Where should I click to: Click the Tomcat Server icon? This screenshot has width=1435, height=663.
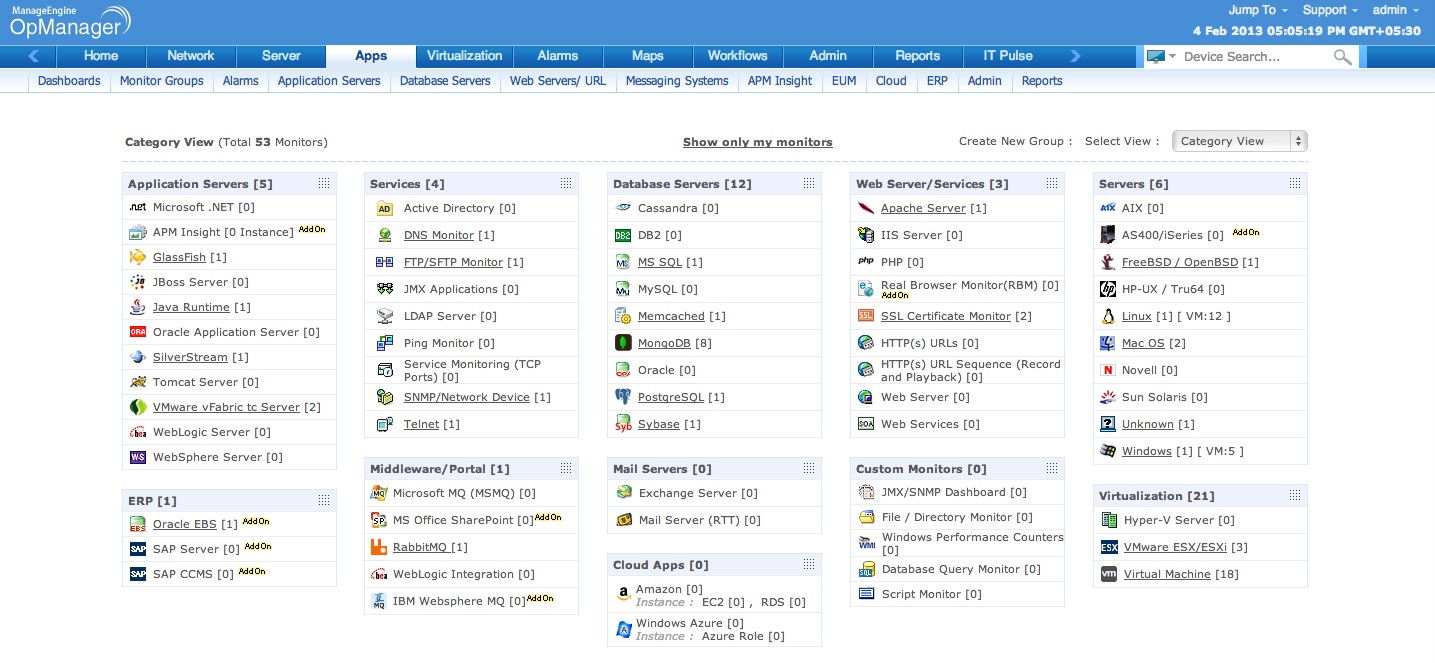138,382
